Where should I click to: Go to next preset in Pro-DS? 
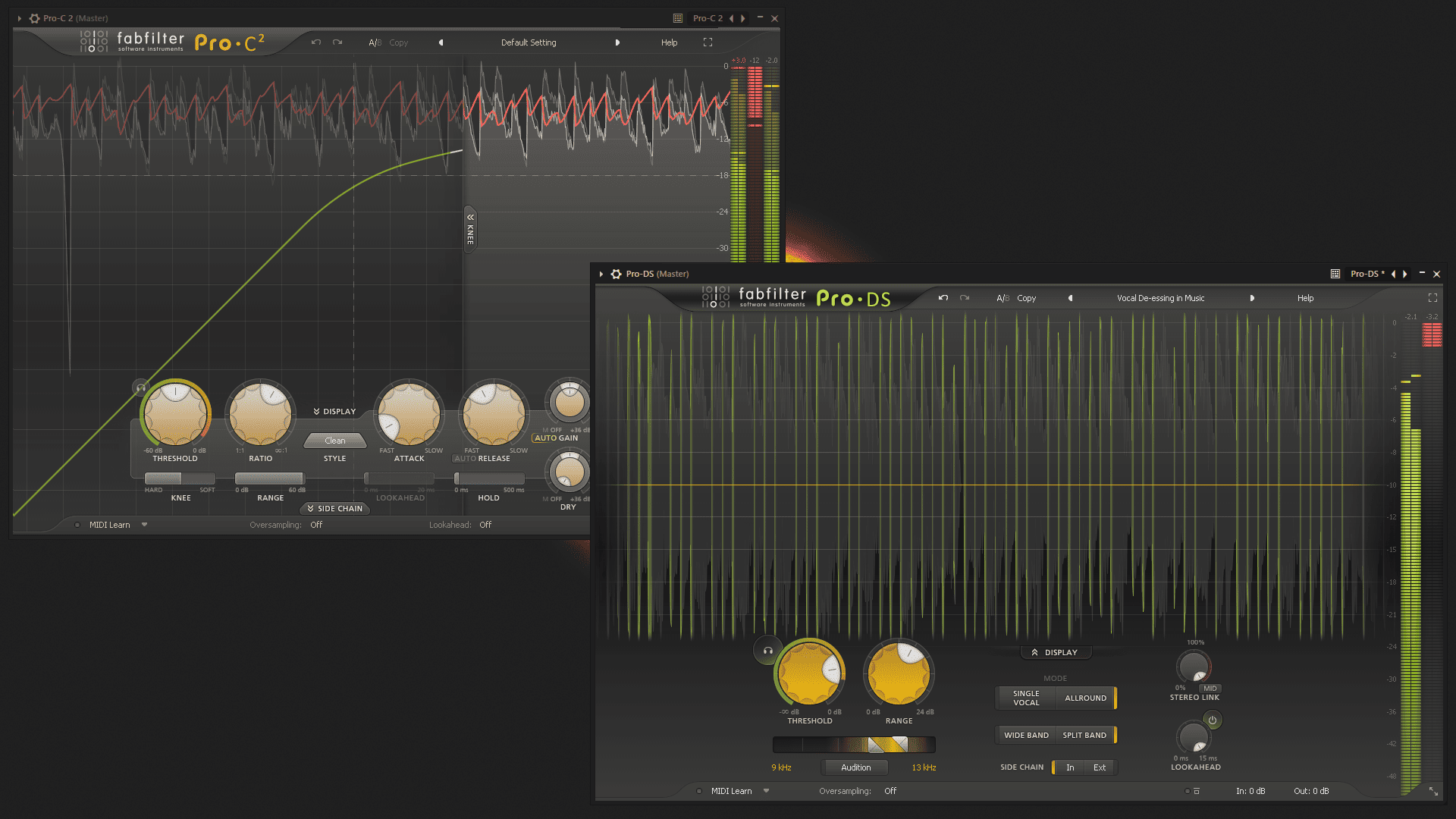[1252, 298]
